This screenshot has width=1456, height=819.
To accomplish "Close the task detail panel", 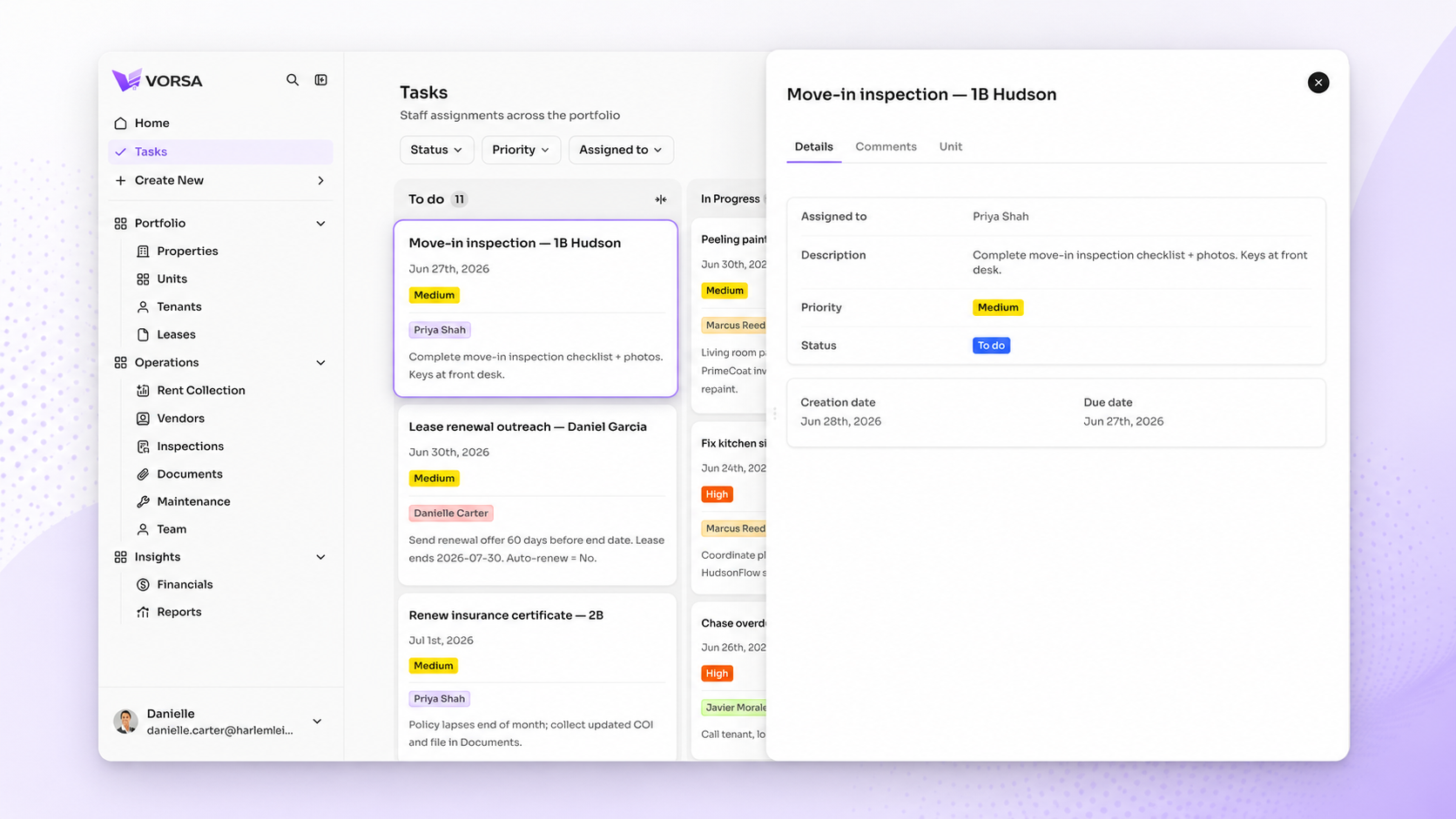I will click(1318, 83).
